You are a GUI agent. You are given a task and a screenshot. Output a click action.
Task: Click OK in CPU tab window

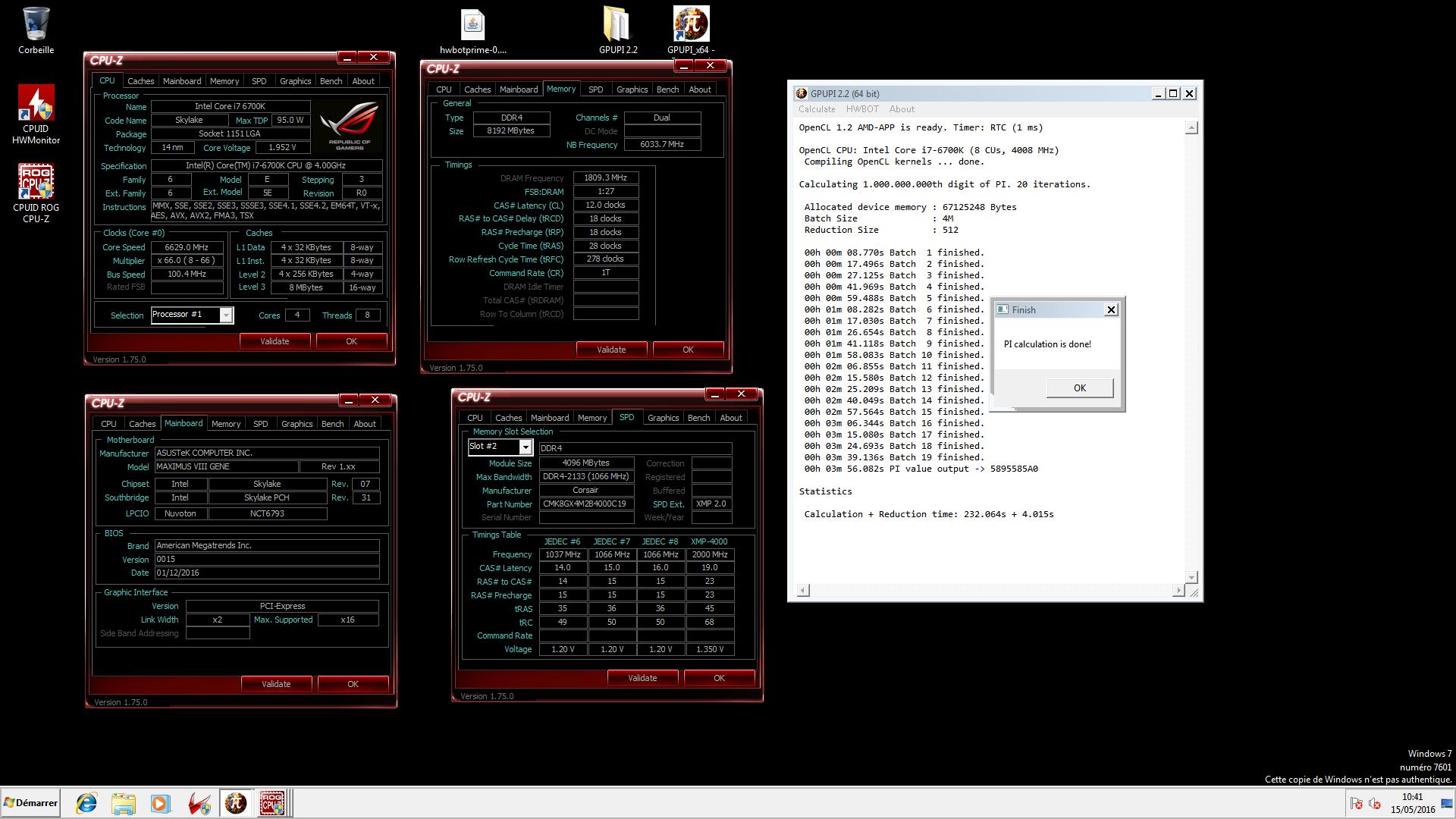(x=351, y=341)
